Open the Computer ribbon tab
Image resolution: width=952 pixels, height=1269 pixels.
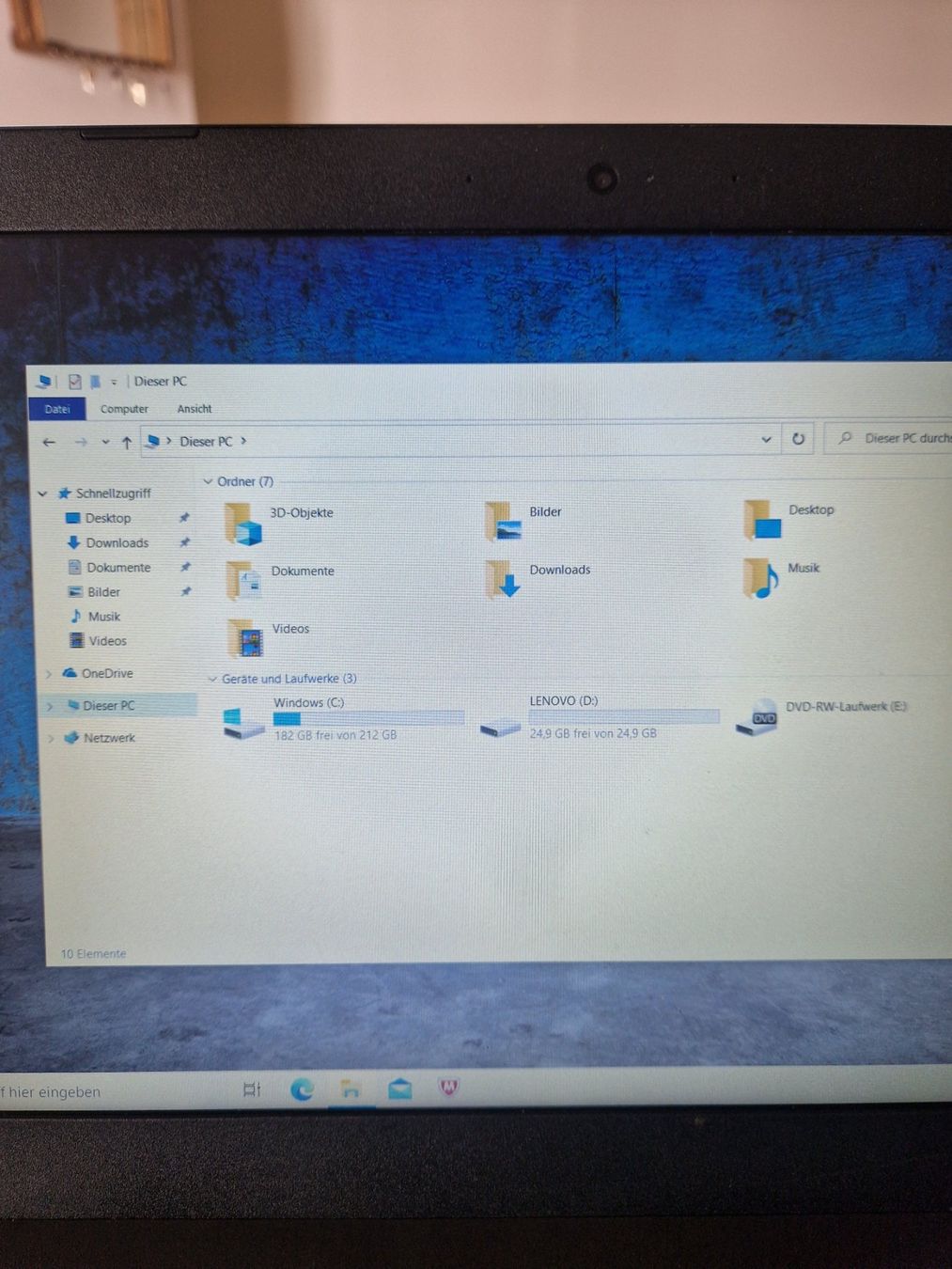(x=124, y=409)
